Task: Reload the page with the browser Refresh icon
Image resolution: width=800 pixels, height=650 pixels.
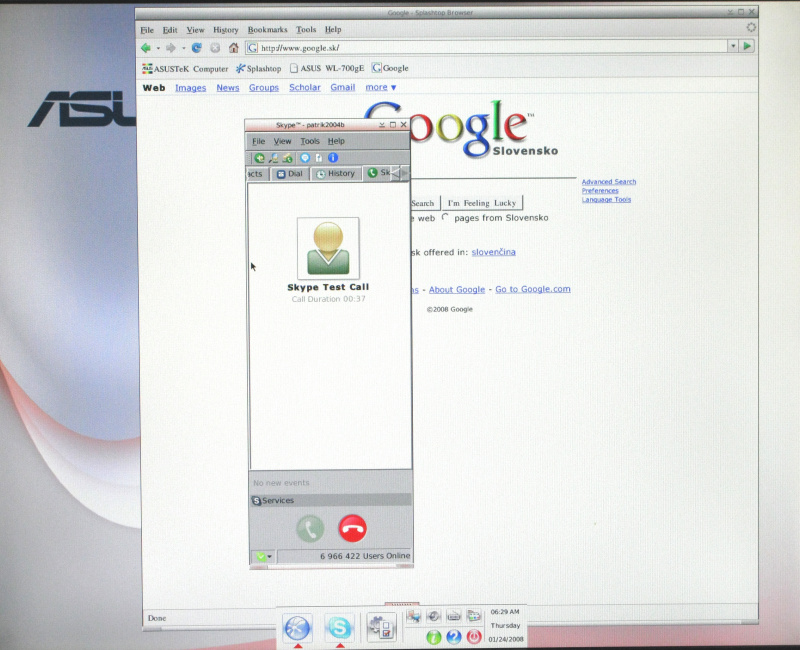Action: (x=196, y=48)
